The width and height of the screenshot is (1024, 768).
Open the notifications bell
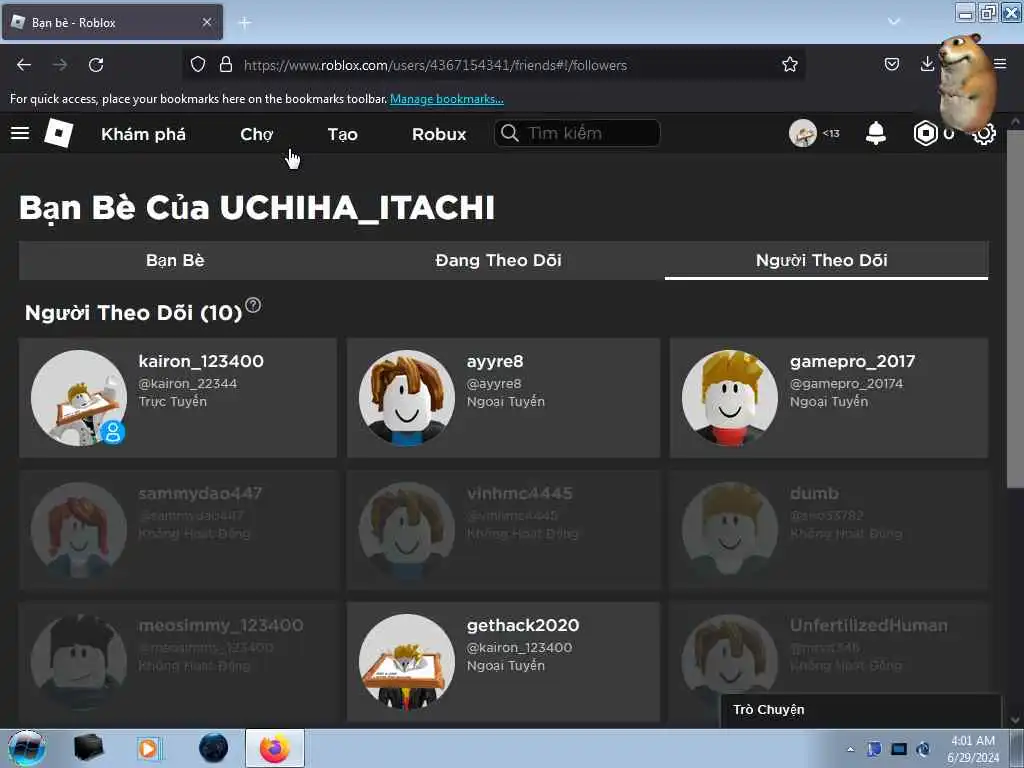(x=876, y=133)
